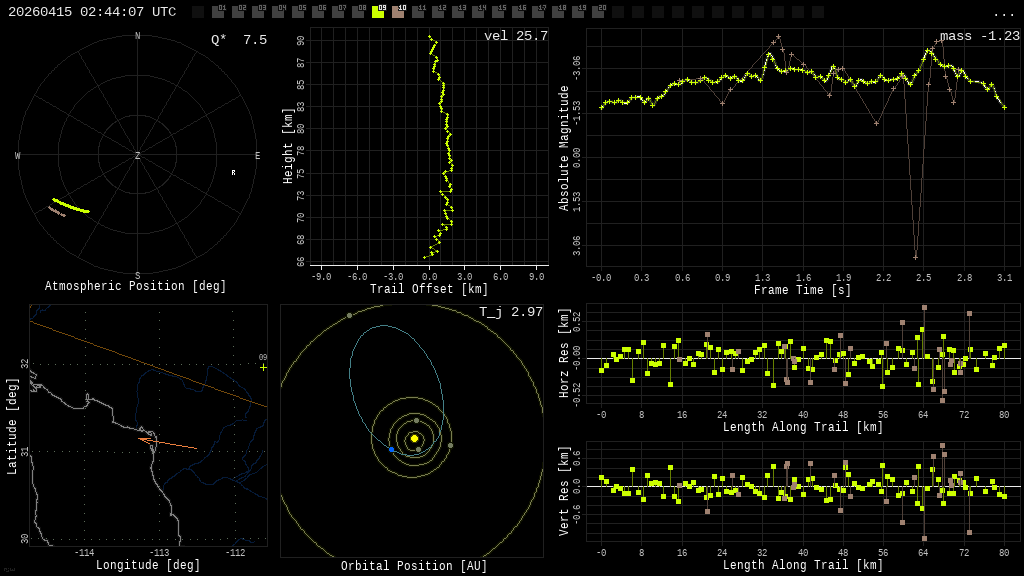Click the T_j 2.97 Tisserand value

pyautogui.click(x=511, y=313)
